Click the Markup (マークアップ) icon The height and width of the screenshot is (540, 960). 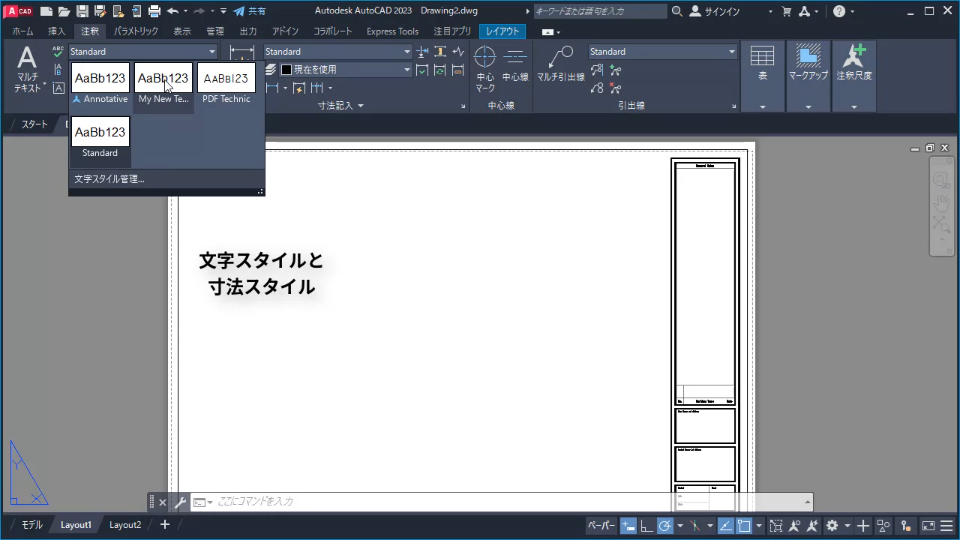[808, 64]
